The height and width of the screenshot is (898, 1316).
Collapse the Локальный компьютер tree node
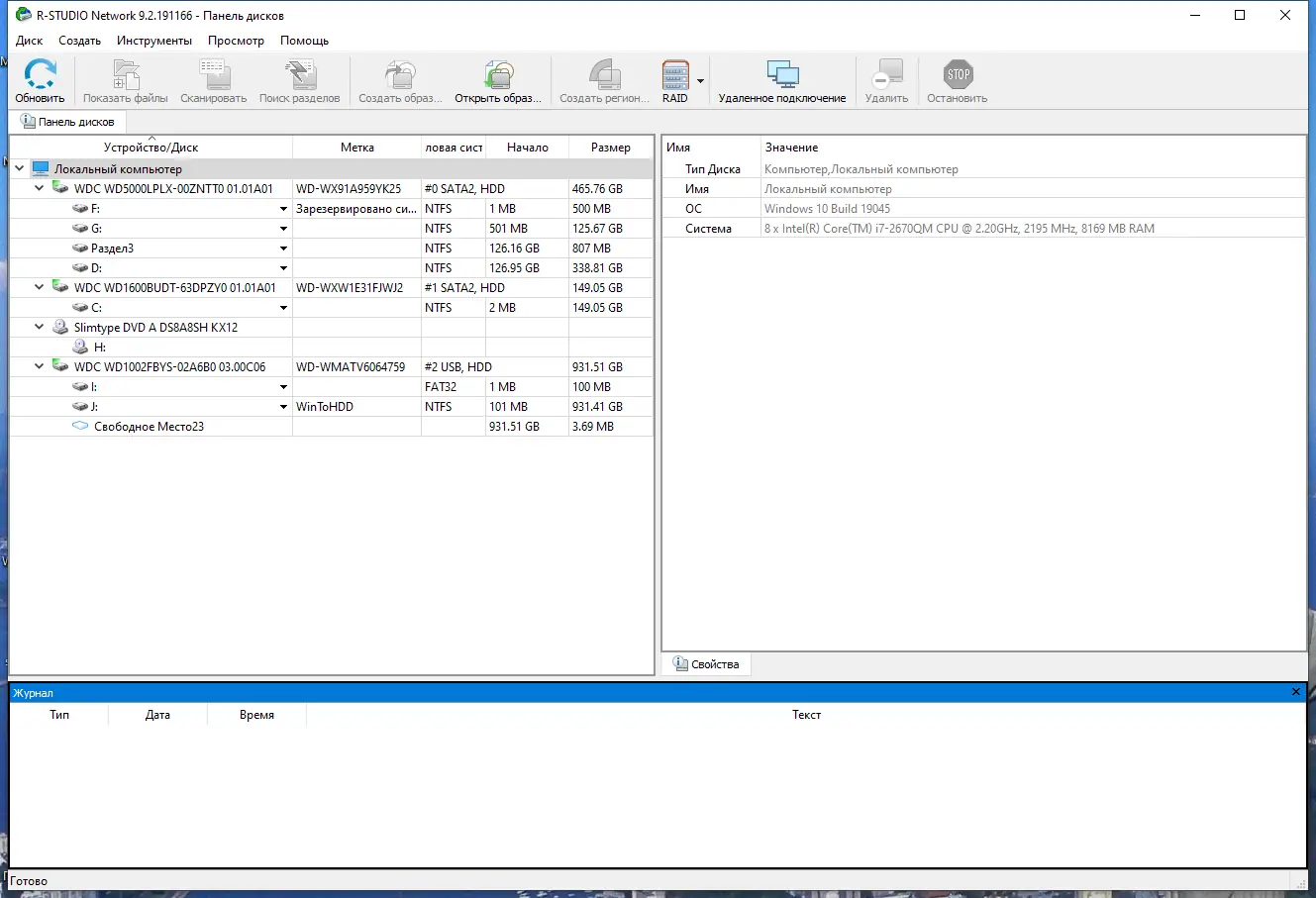[x=18, y=168]
